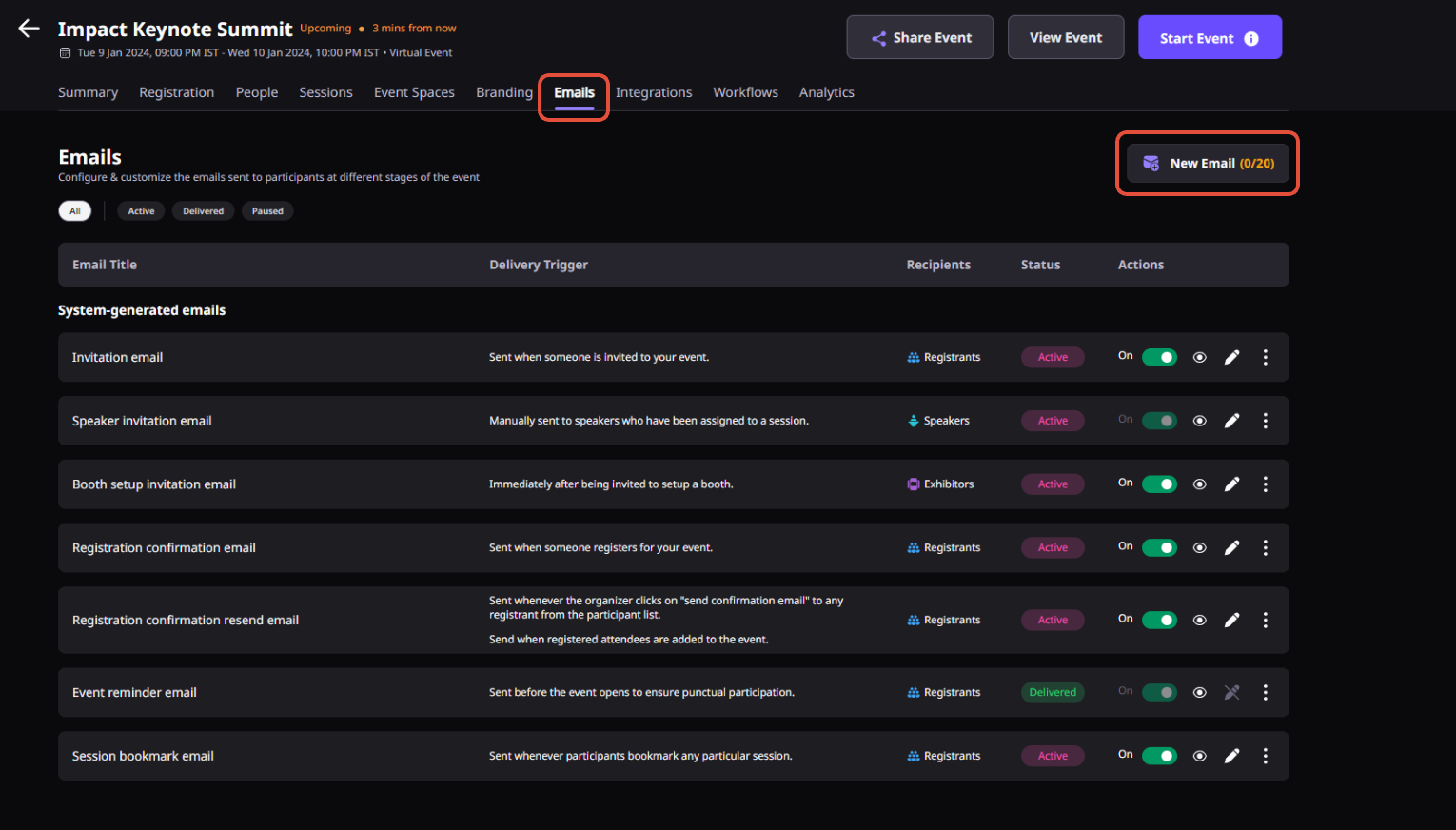The height and width of the screenshot is (830, 1456).
Task: Click Registrants icon in Invitation email row
Action: pyautogui.click(x=913, y=357)
